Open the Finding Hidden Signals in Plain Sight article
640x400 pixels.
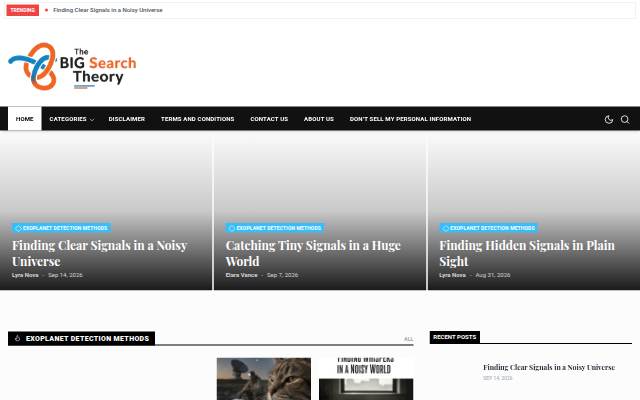[x=527, y=253]
